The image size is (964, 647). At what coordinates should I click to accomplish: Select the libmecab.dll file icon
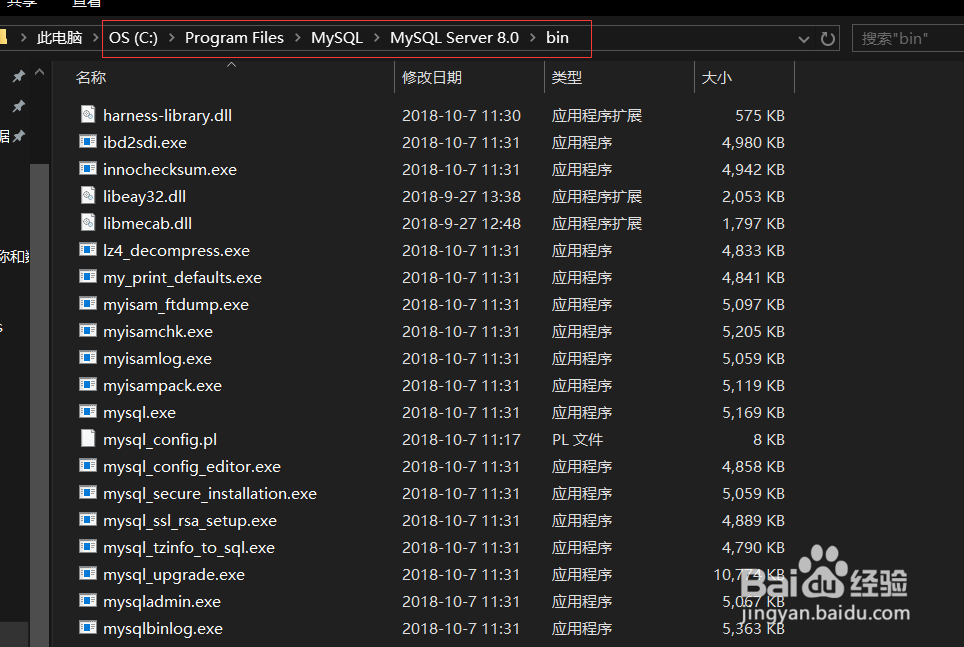point(88,223)
